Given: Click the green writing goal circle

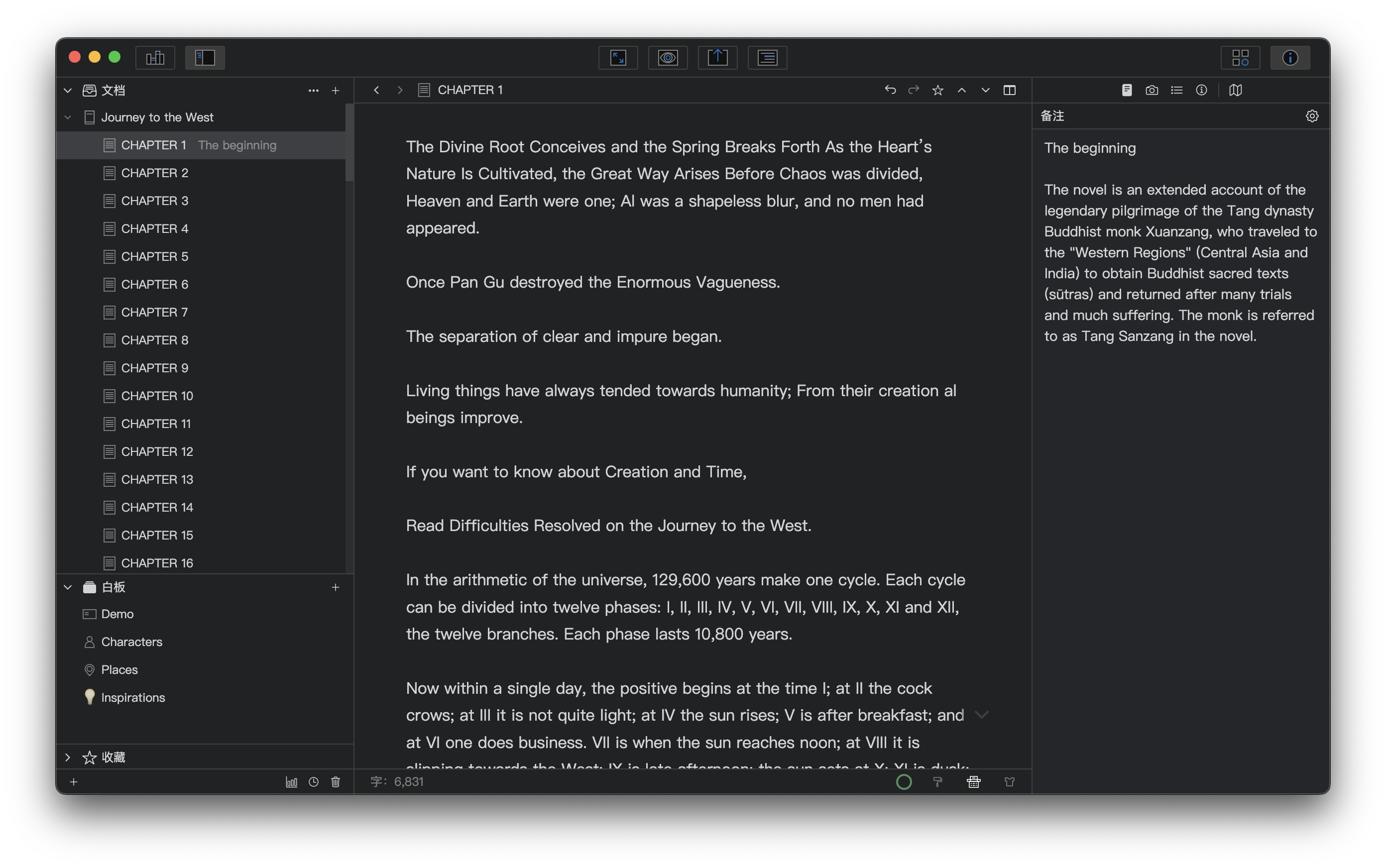Looking at the screenshot, I should 904,782.
